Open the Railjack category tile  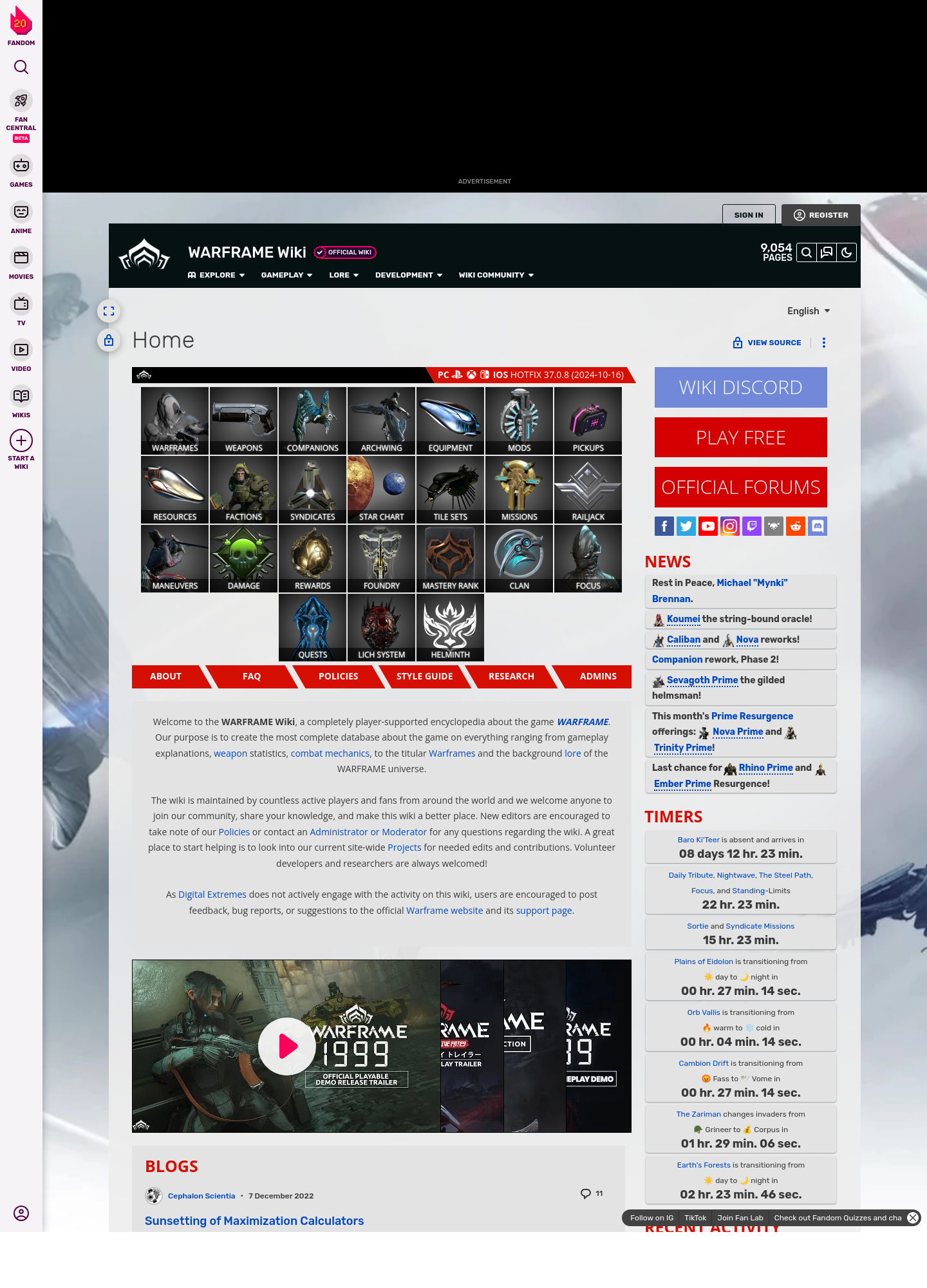pos(588,489)
